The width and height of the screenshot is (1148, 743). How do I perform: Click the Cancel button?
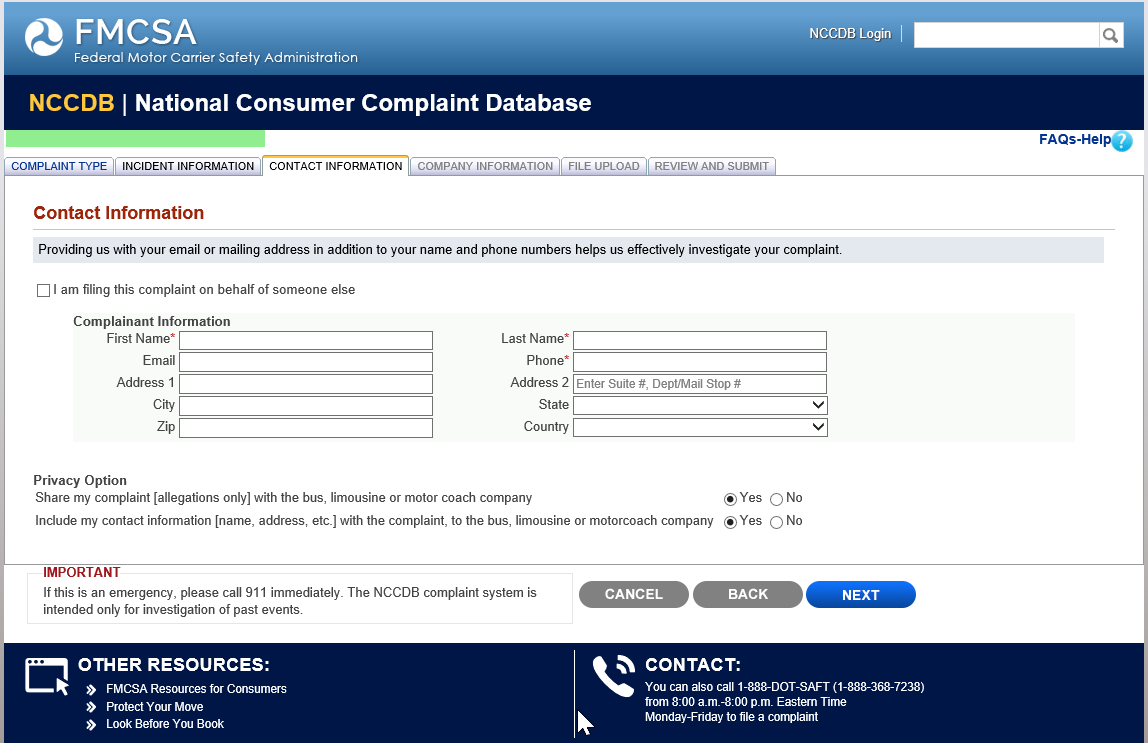tap(634, 594)
